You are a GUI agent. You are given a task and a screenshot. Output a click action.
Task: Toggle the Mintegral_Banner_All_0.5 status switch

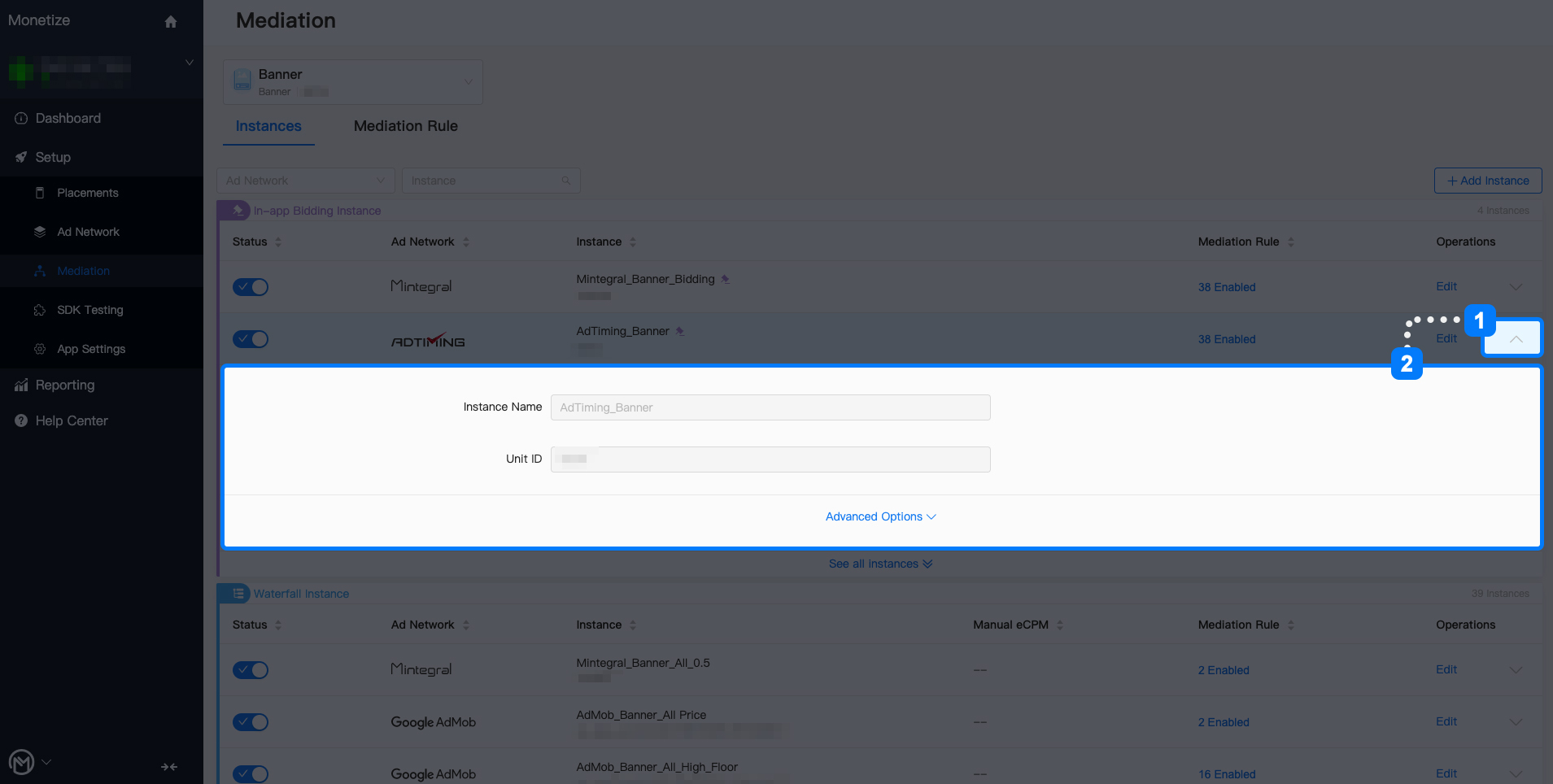[251, 670]
